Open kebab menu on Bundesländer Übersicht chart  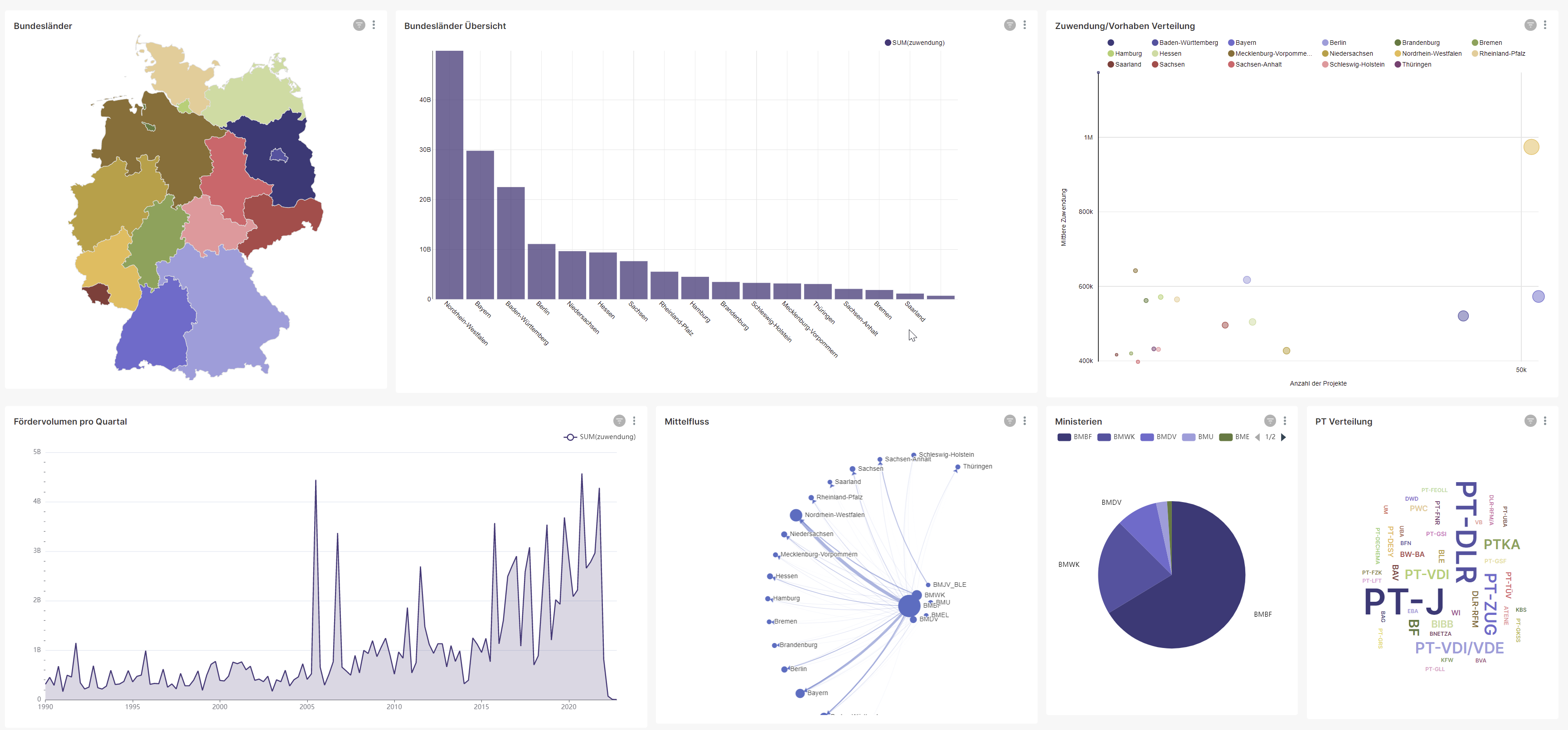click(x=1024, y=25)
